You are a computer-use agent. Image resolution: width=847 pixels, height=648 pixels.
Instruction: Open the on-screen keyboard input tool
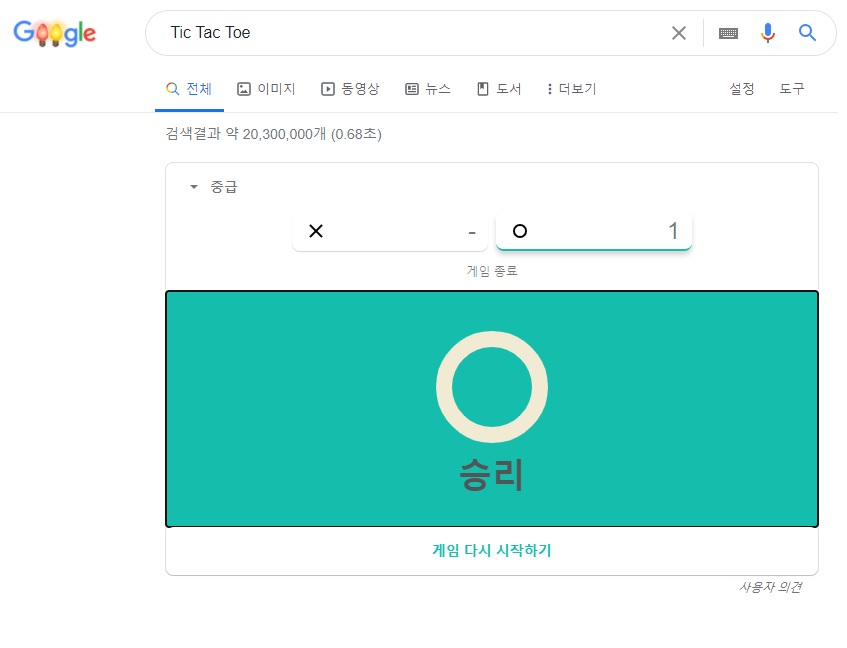coord(728,33)
